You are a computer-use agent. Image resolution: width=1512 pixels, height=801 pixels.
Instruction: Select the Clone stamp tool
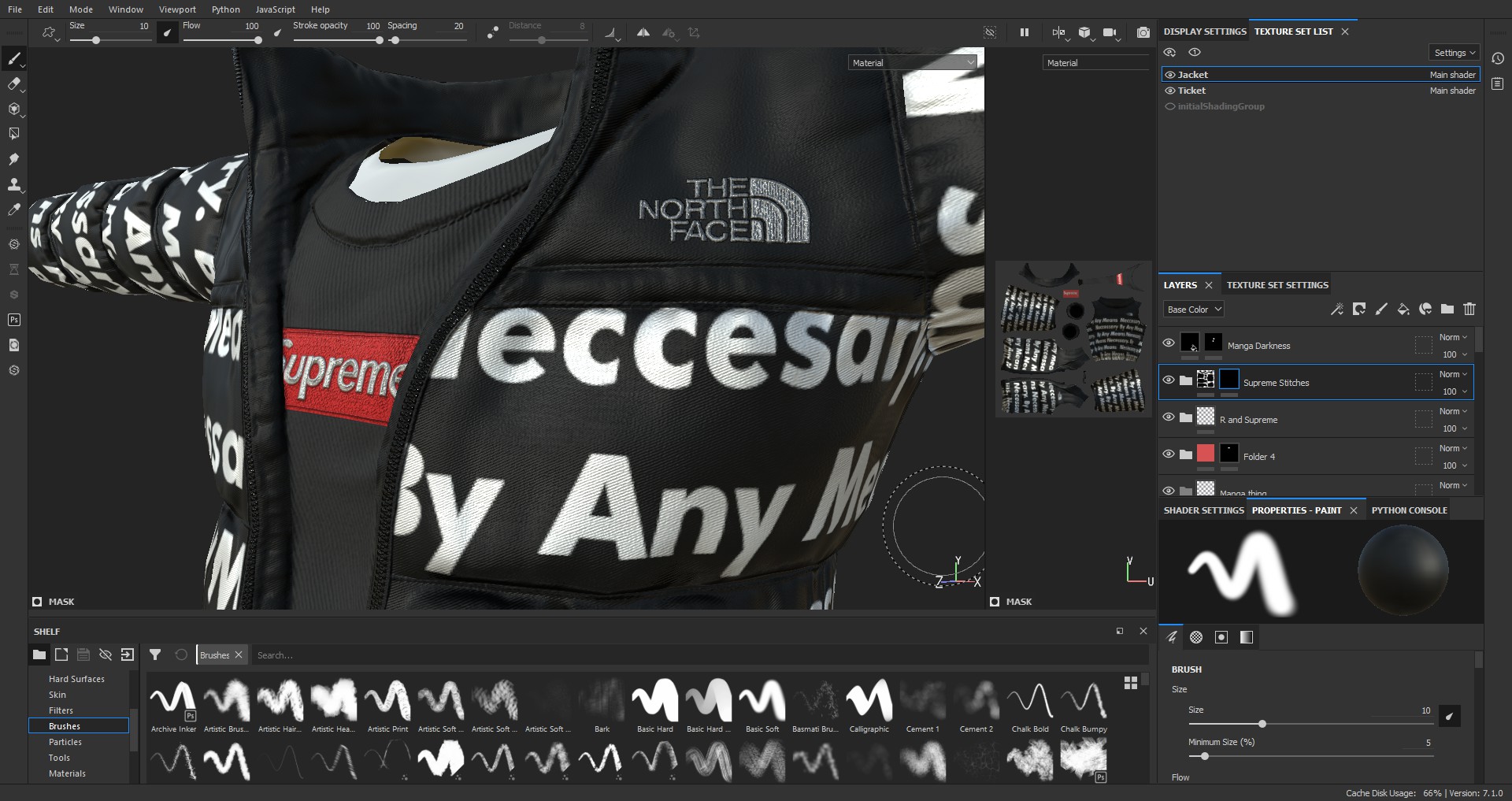click(14, 184)
